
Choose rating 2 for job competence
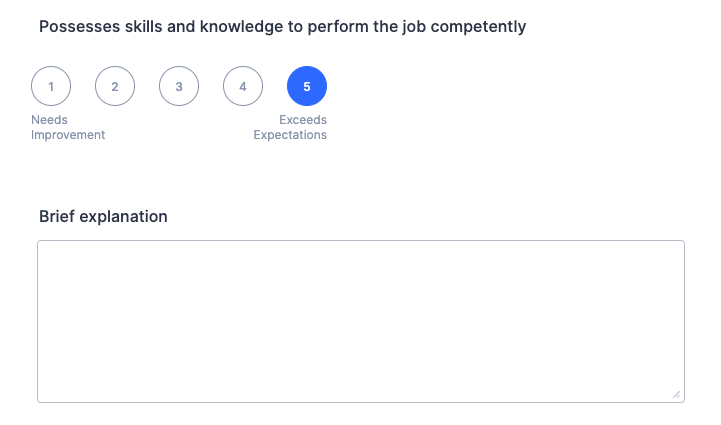115,86
